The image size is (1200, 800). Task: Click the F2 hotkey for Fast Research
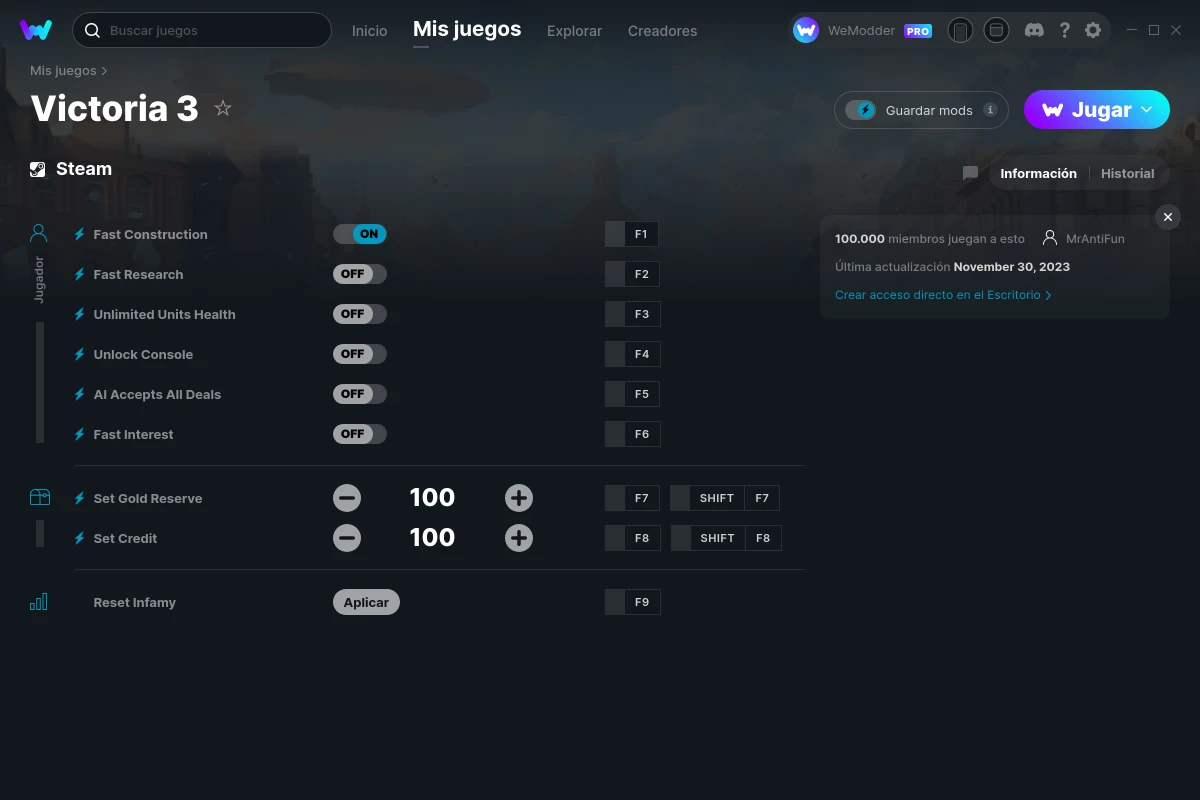(633, 274)
